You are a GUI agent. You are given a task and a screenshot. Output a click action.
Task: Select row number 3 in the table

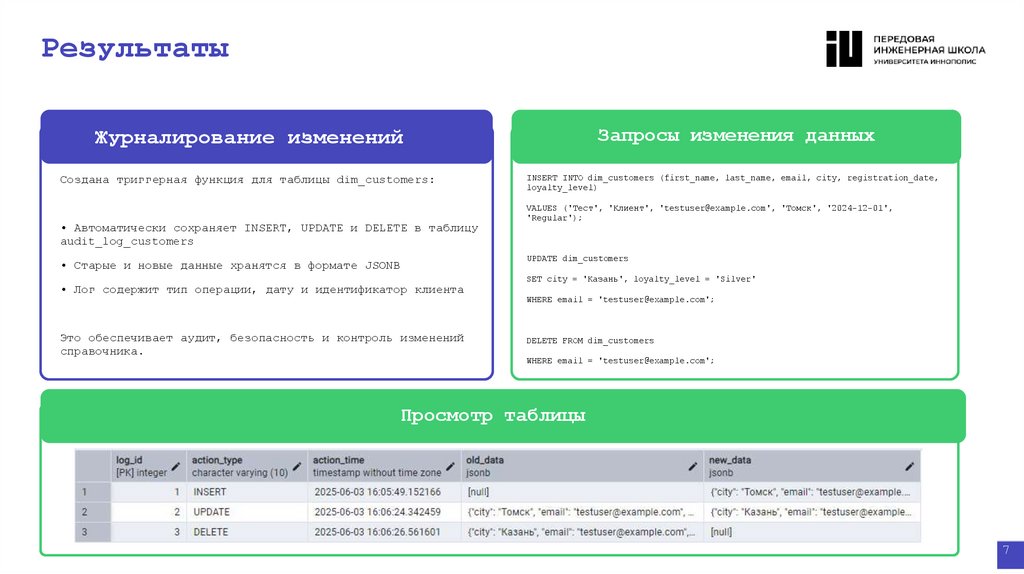(93, 532)
